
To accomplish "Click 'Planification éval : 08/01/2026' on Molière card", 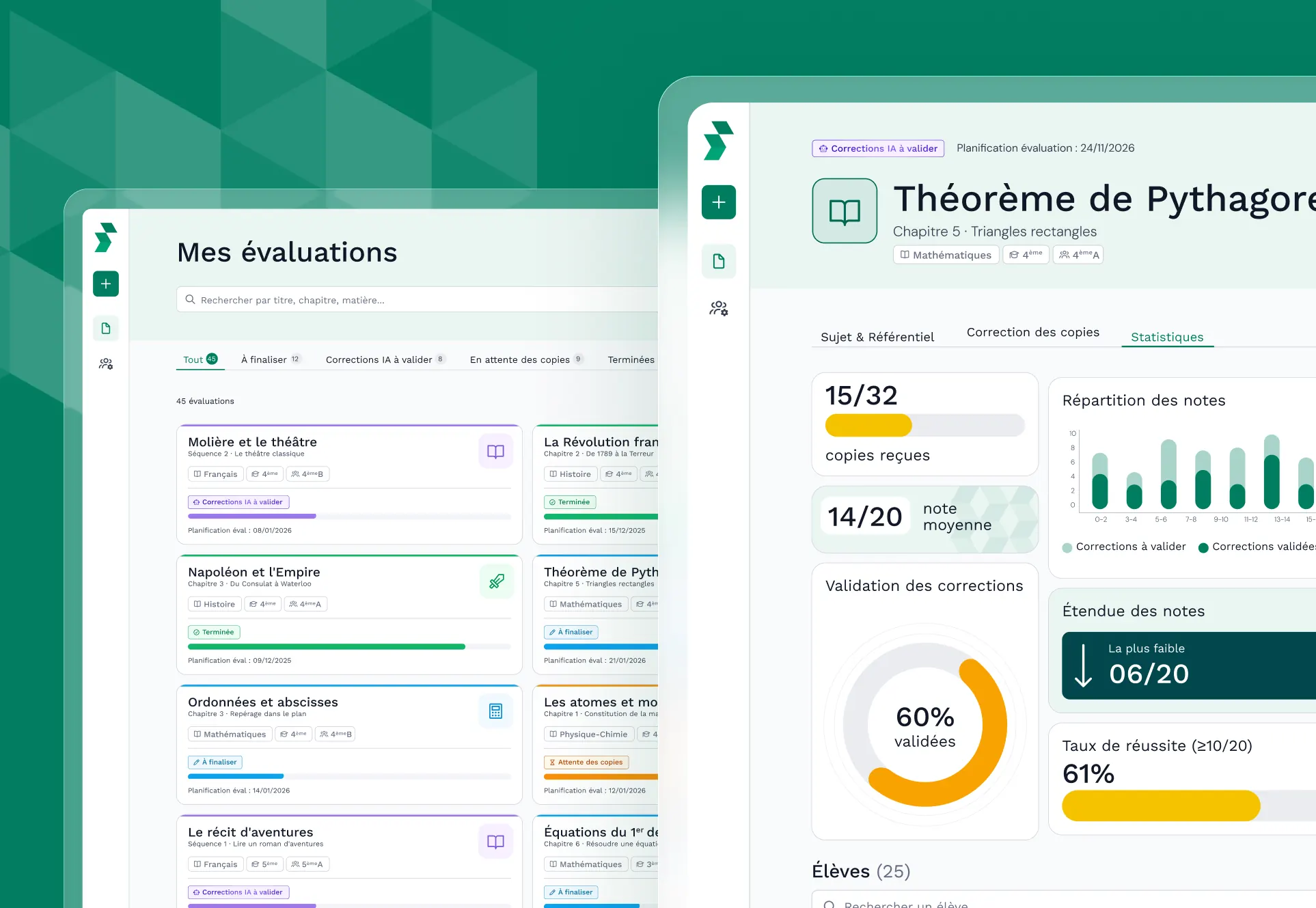I will (x=240, y=530).
